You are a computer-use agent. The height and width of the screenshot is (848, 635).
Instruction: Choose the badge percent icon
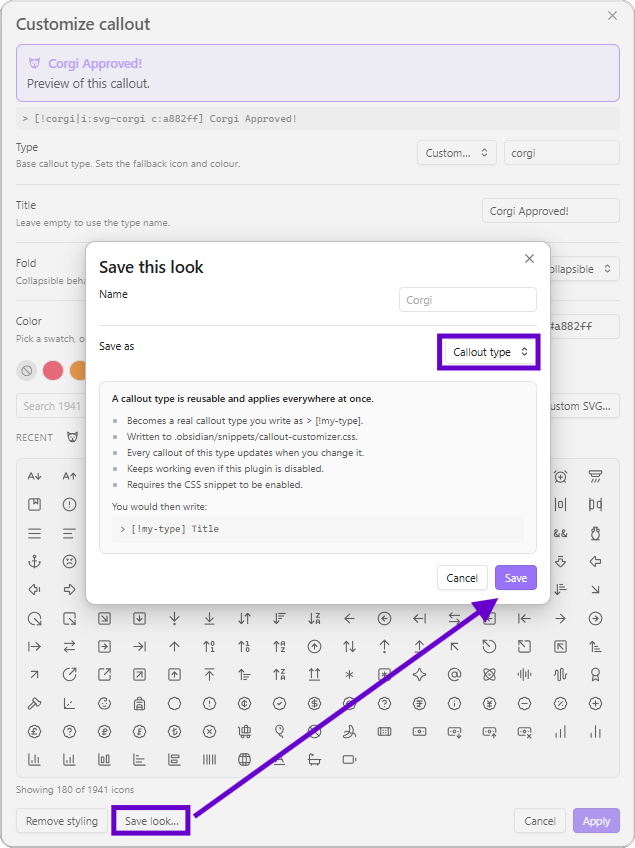coord(560,703)
